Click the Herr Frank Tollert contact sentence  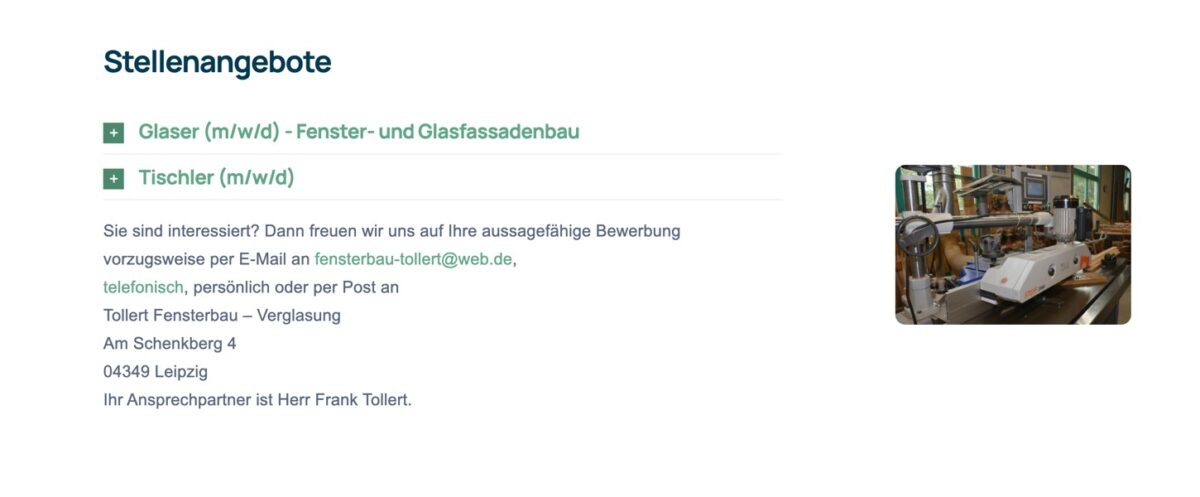pyautogui.click(x=257, y=399)
